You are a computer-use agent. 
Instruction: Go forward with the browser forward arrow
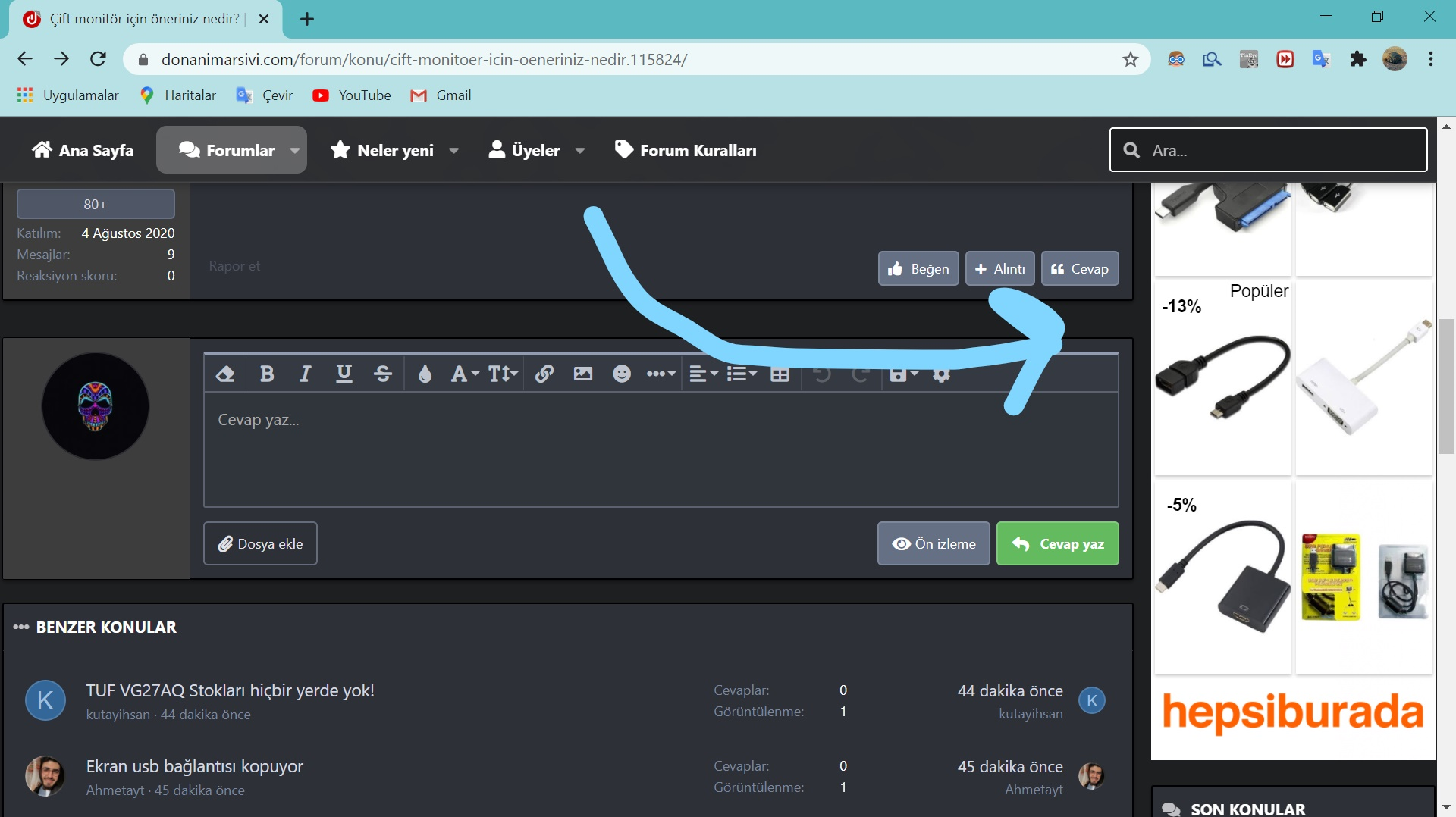pos(61,59)
